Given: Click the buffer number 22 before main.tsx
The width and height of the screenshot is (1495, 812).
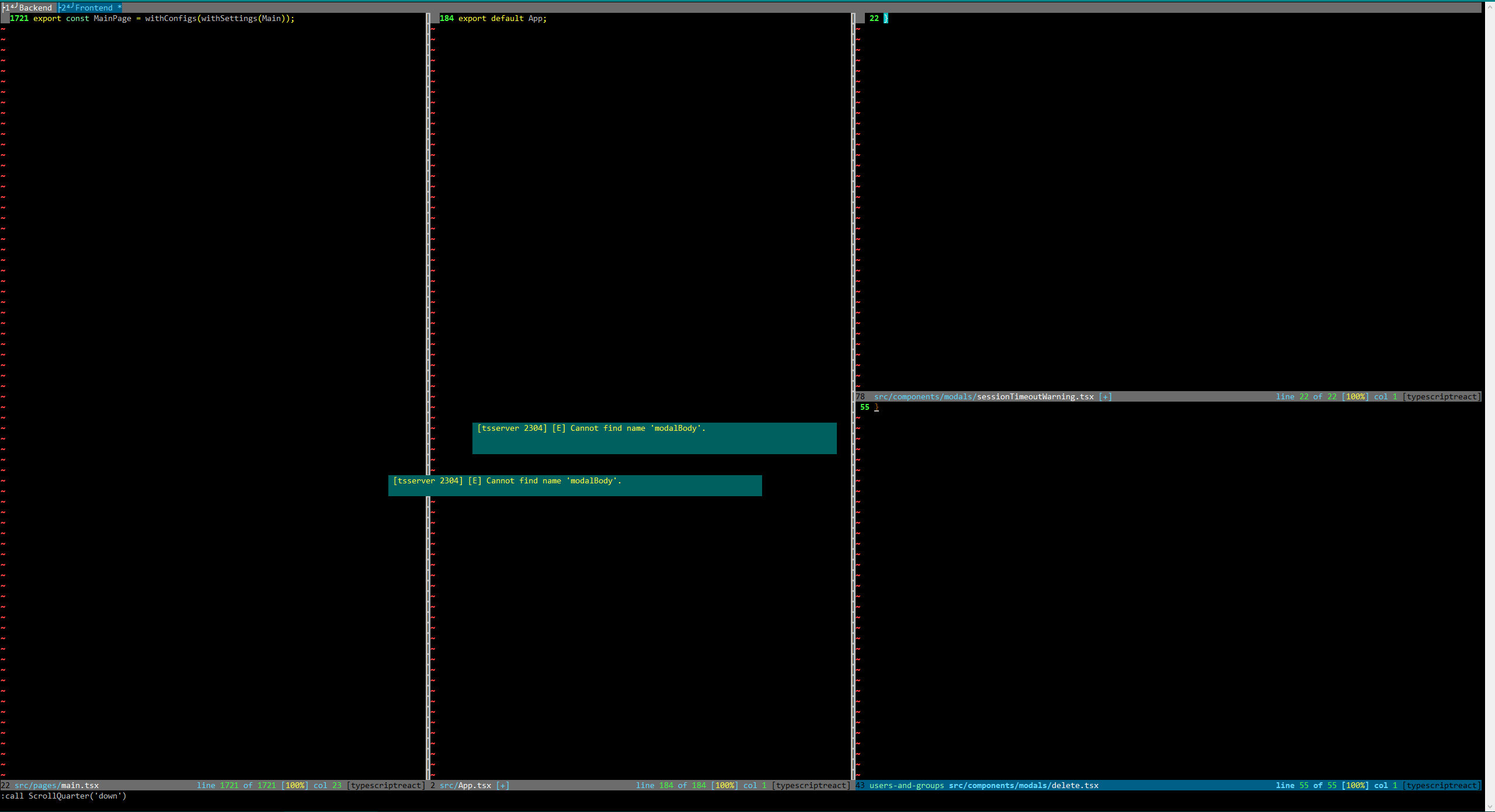Looking at the screenshot, I should [5, 785].
